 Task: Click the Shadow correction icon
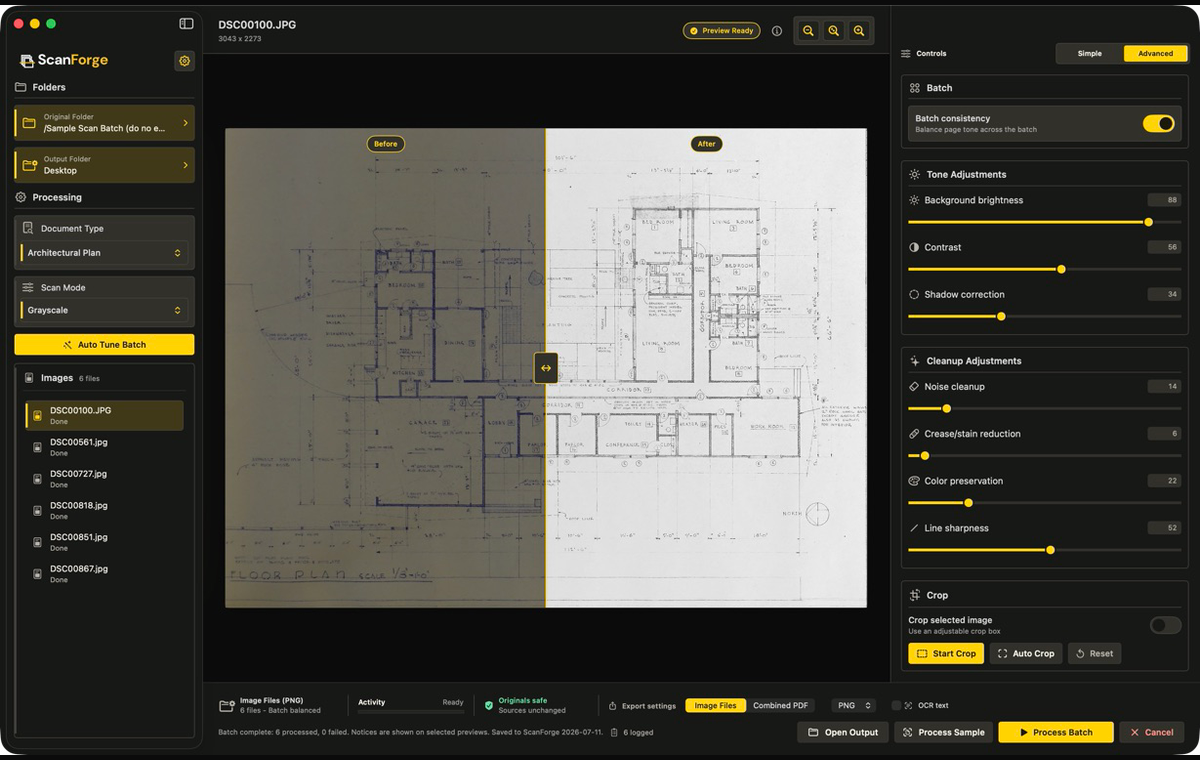coord(914,294)
